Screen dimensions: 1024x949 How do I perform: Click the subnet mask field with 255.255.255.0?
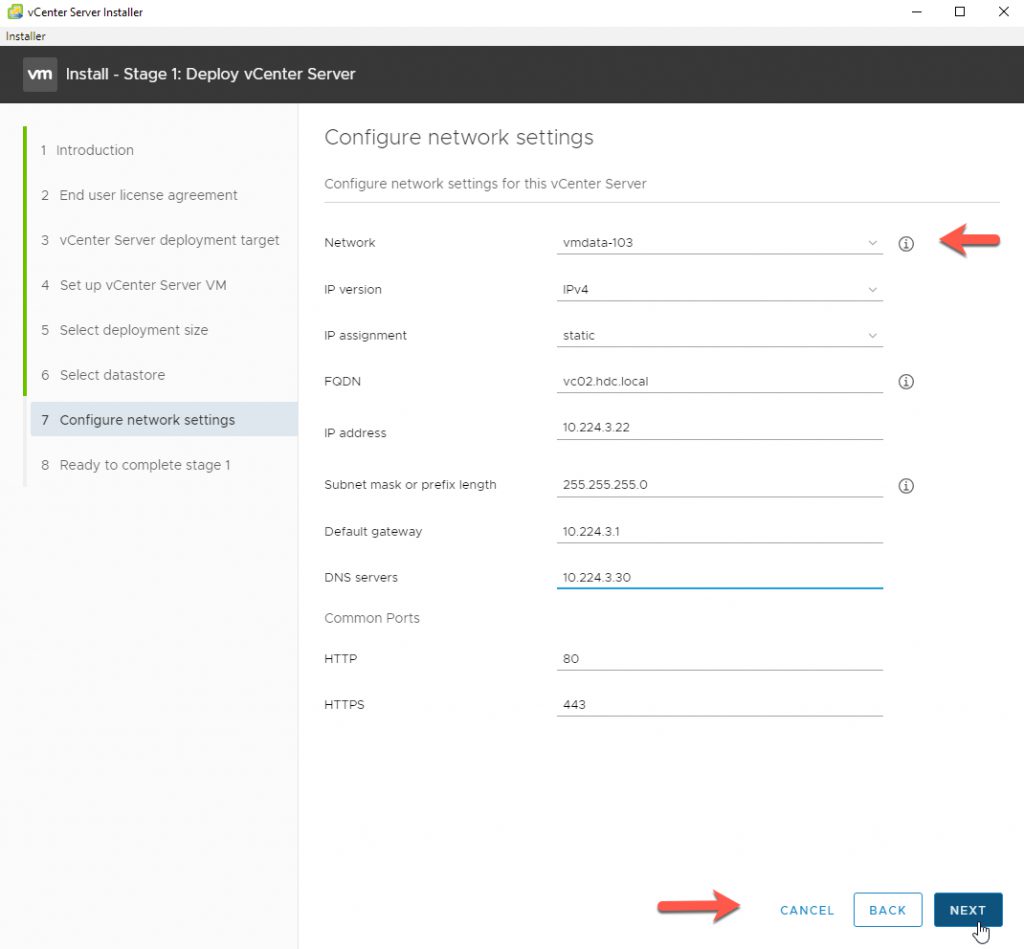[720, 485]
